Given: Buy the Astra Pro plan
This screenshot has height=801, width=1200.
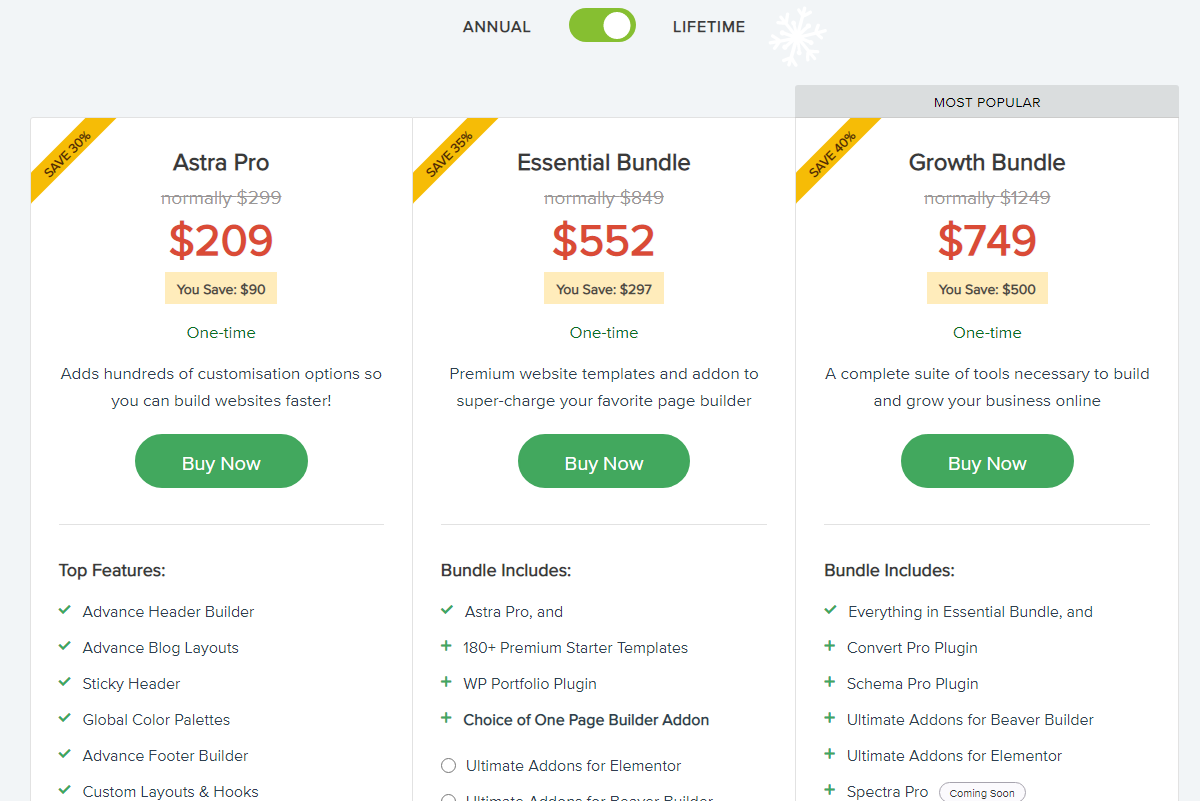Looking at the screenshot, I should 221,461.
